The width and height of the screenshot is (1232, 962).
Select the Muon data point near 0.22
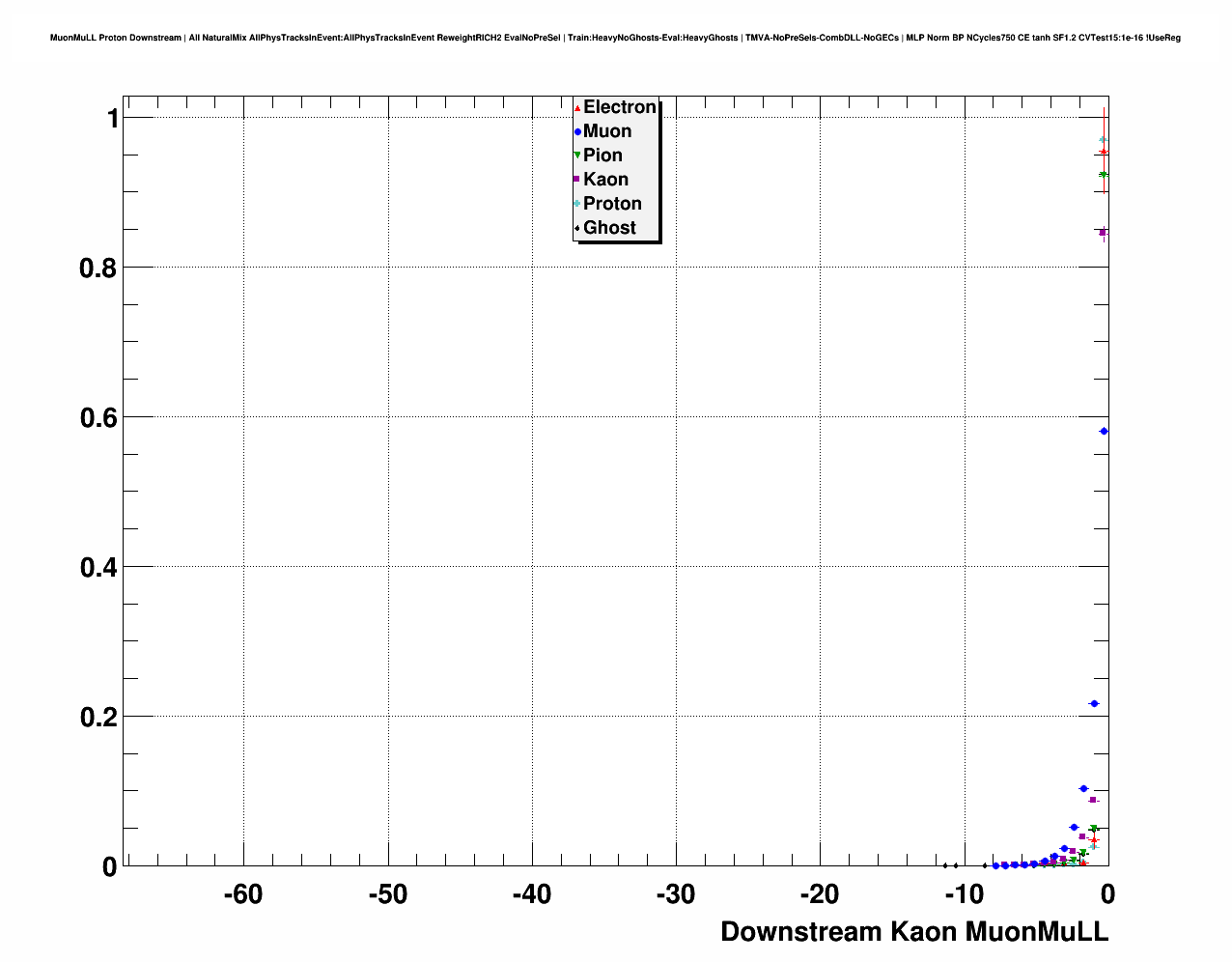pyautogui.click(x=1094, y=704)
